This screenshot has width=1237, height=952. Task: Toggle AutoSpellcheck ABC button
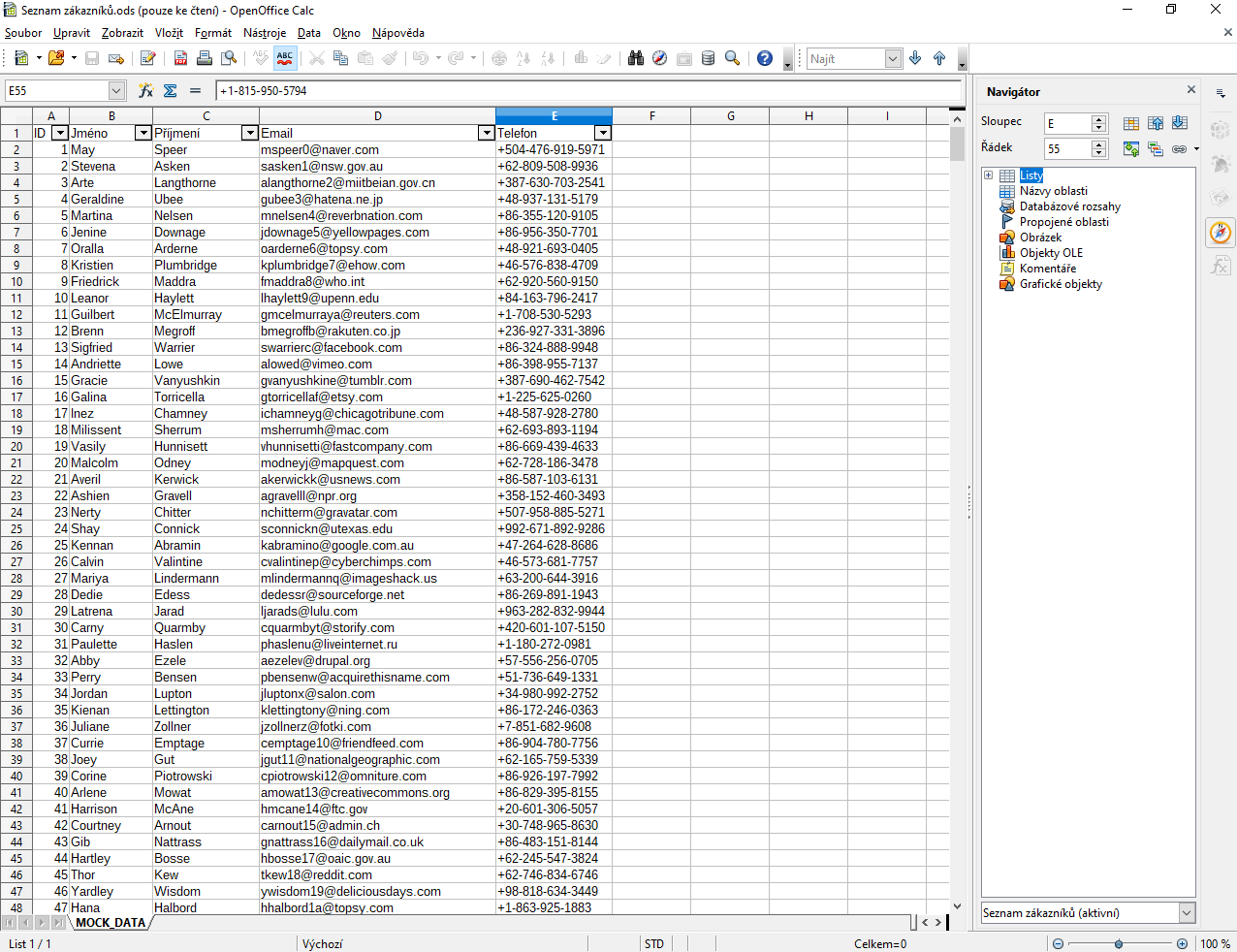(x=285, y=58)
